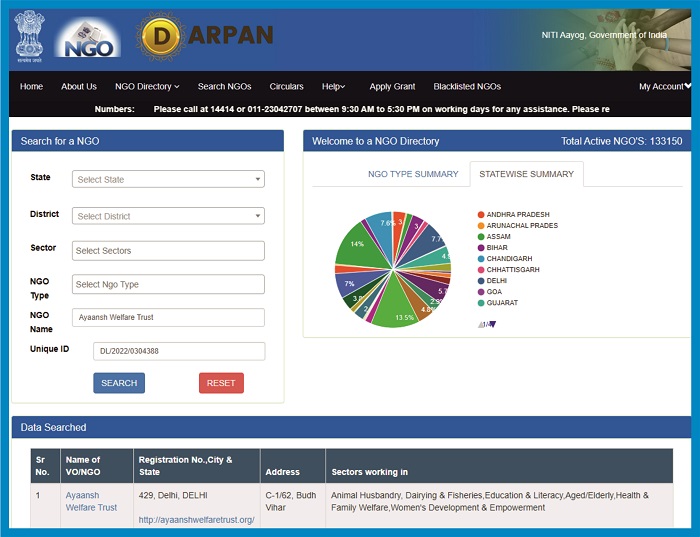Open the Circulars page

click(x=286, y=87)
